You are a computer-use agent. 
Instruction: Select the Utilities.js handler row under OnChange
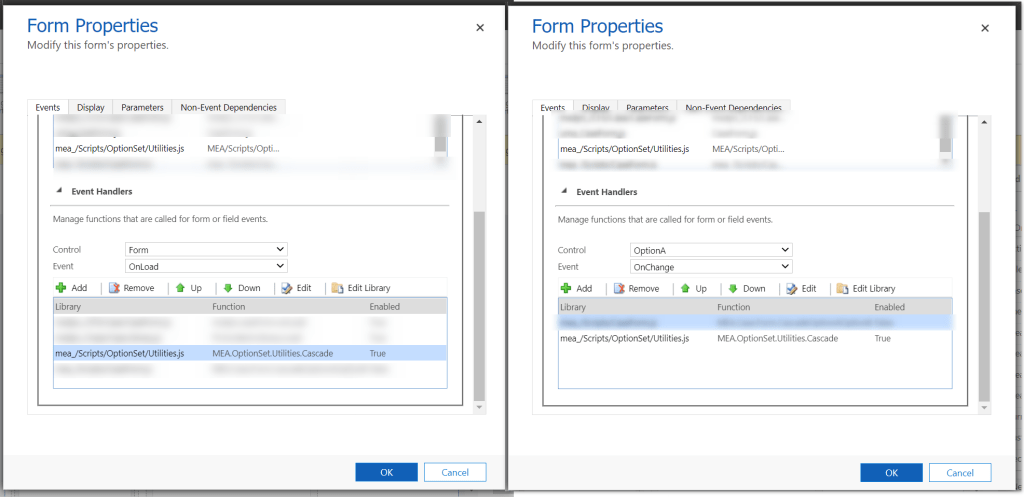754,339
